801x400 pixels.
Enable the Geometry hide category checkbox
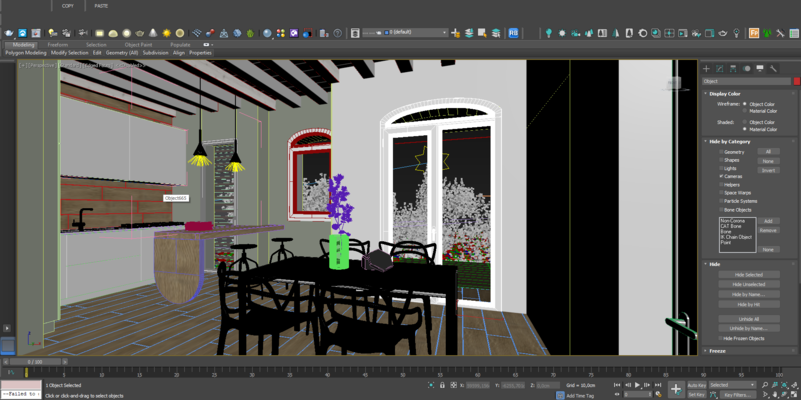point(720,152)
